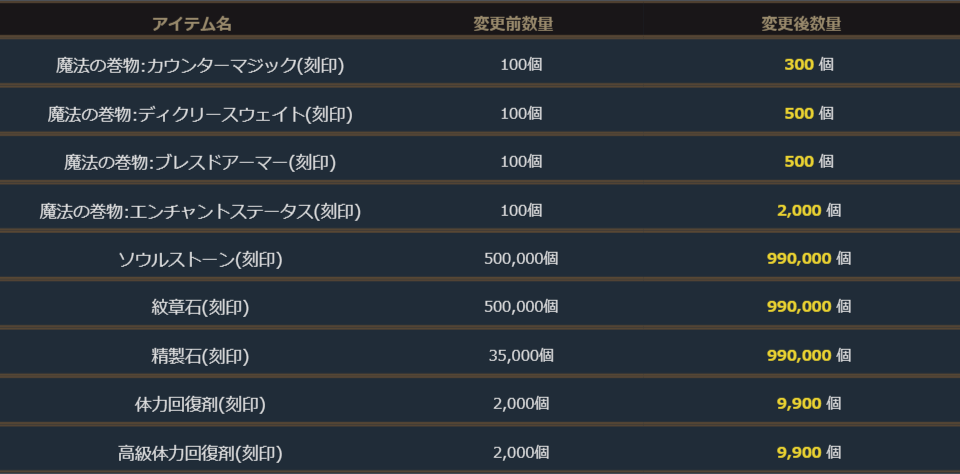Click 紋章石's 990,000 個 new quantity
The width and height of the screenshot is (960, 474).
(x=808, y=306)
